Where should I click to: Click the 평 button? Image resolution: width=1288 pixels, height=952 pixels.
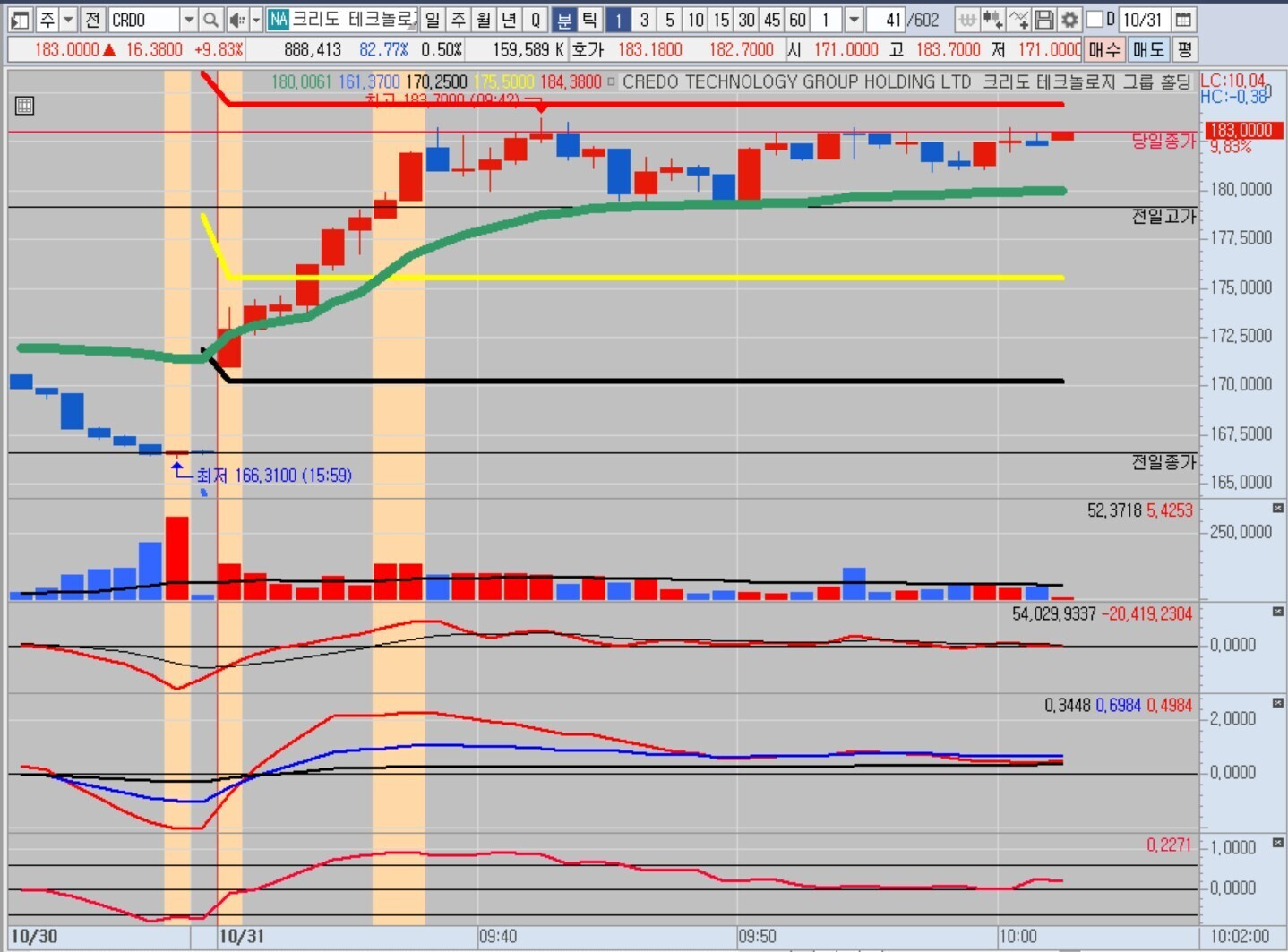click(x=1184, y=49)
